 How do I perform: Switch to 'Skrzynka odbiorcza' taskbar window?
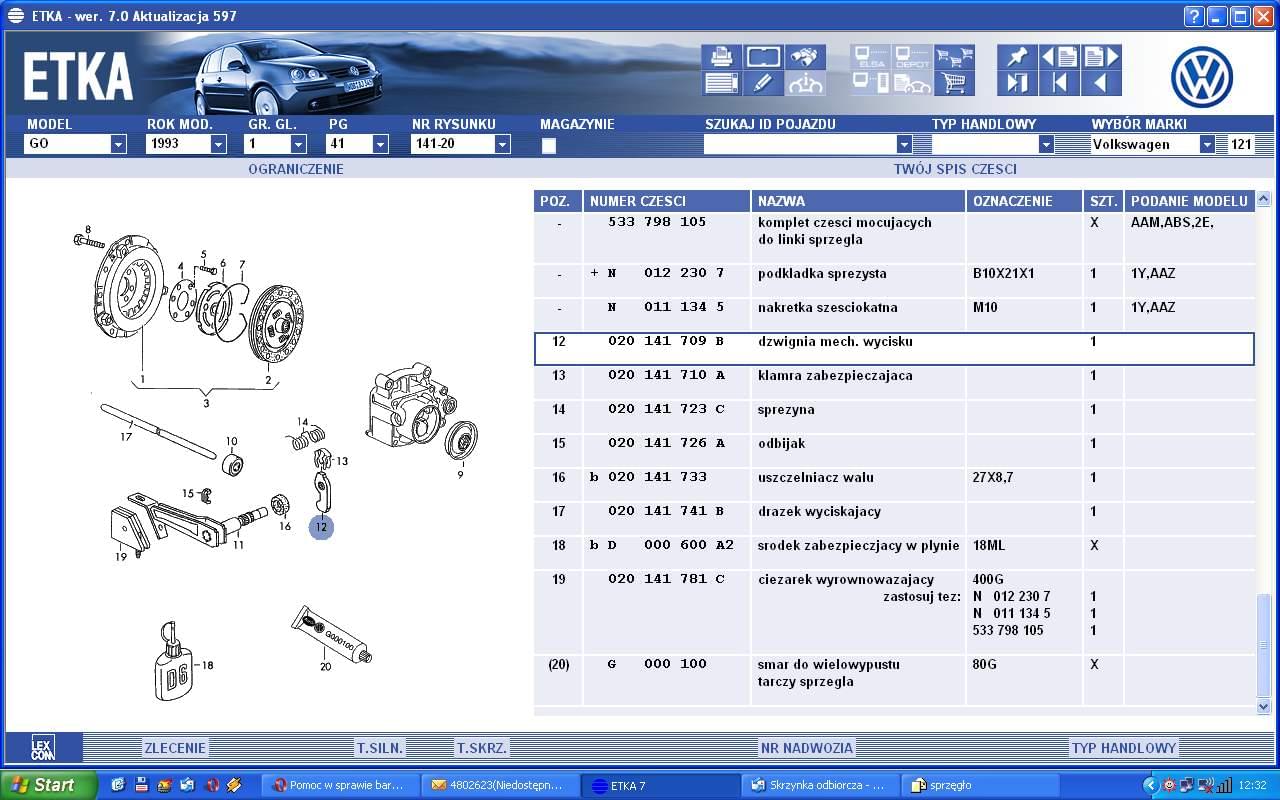point(820,785)
